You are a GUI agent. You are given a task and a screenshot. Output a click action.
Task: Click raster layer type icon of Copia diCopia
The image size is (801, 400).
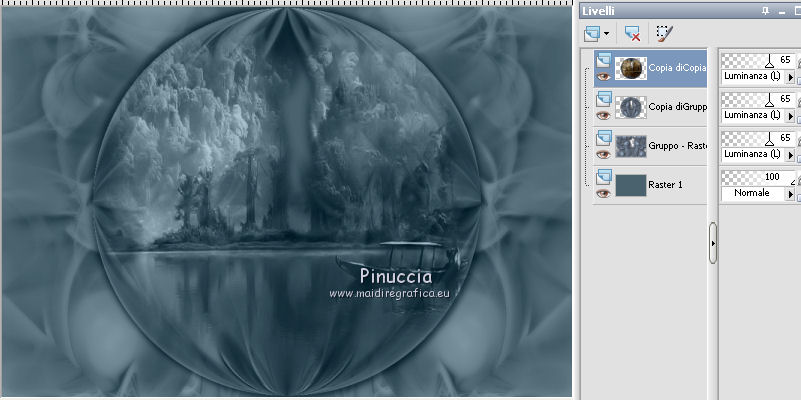point(603,61)
